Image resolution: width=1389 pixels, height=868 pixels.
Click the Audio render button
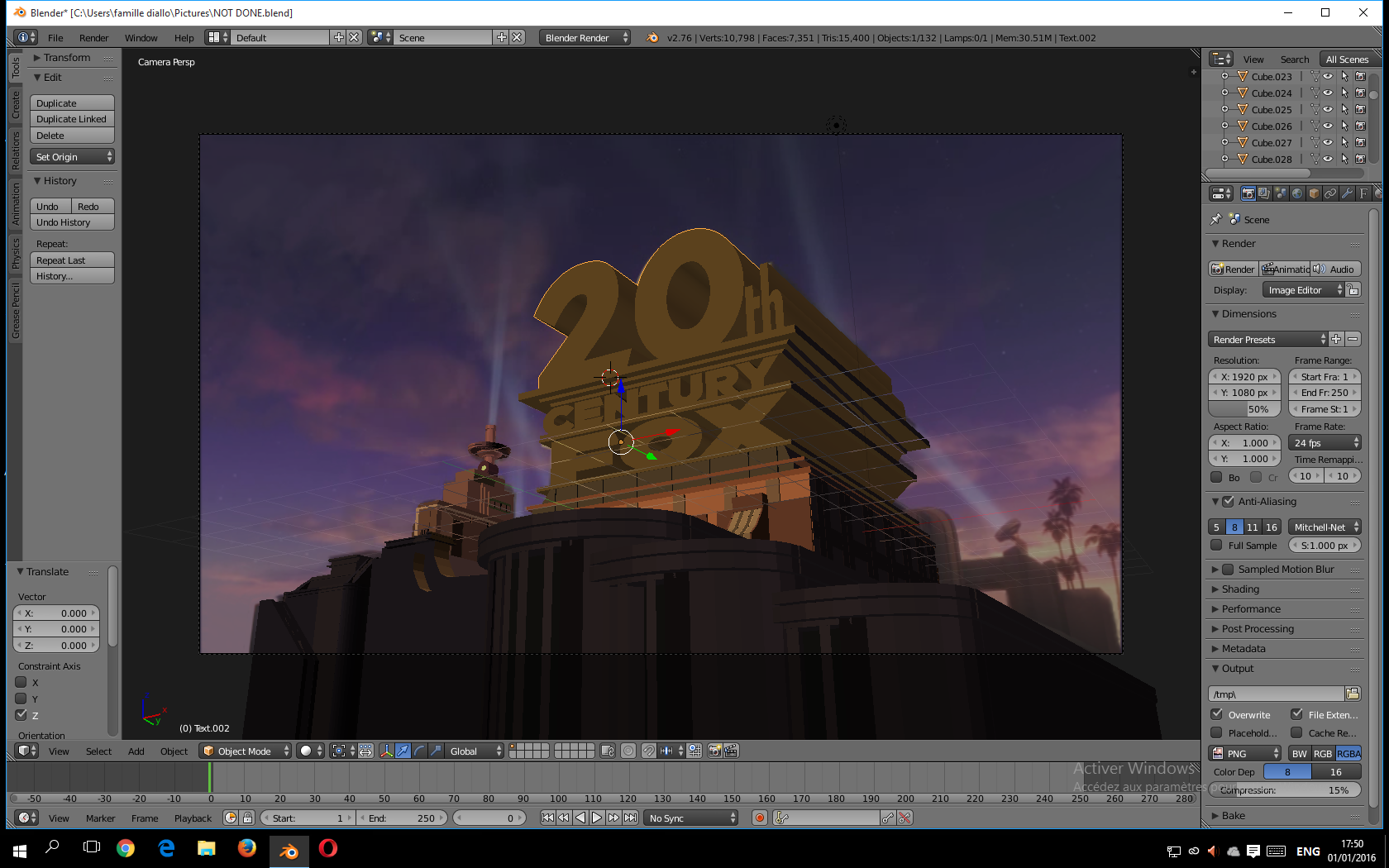click(x=1336, y=269)
